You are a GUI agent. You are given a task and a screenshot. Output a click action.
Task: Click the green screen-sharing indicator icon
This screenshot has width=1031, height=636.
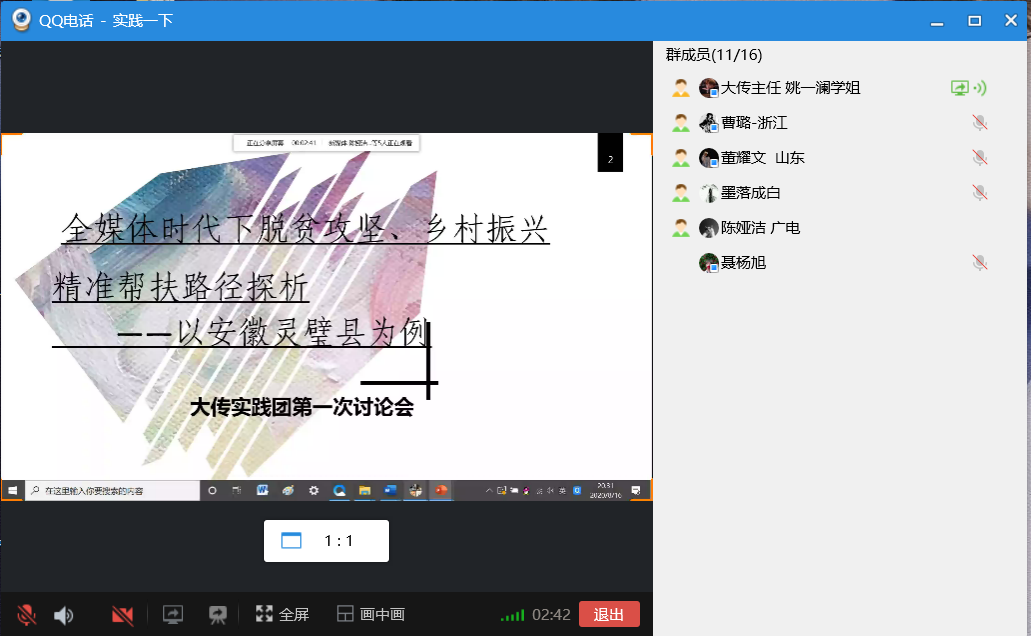[x=960, y=88]
